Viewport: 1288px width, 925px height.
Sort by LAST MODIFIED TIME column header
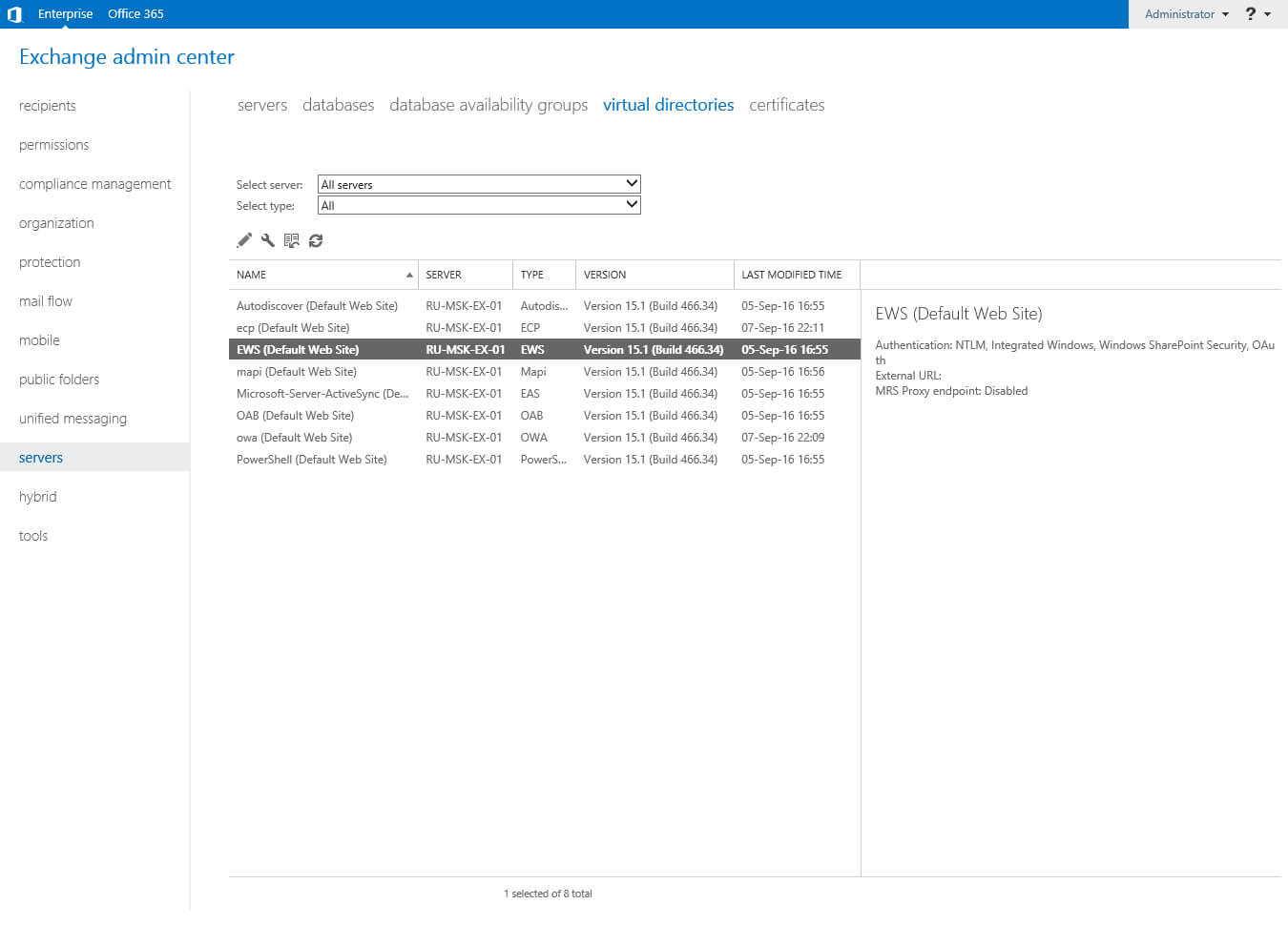(x=797, y=275)
